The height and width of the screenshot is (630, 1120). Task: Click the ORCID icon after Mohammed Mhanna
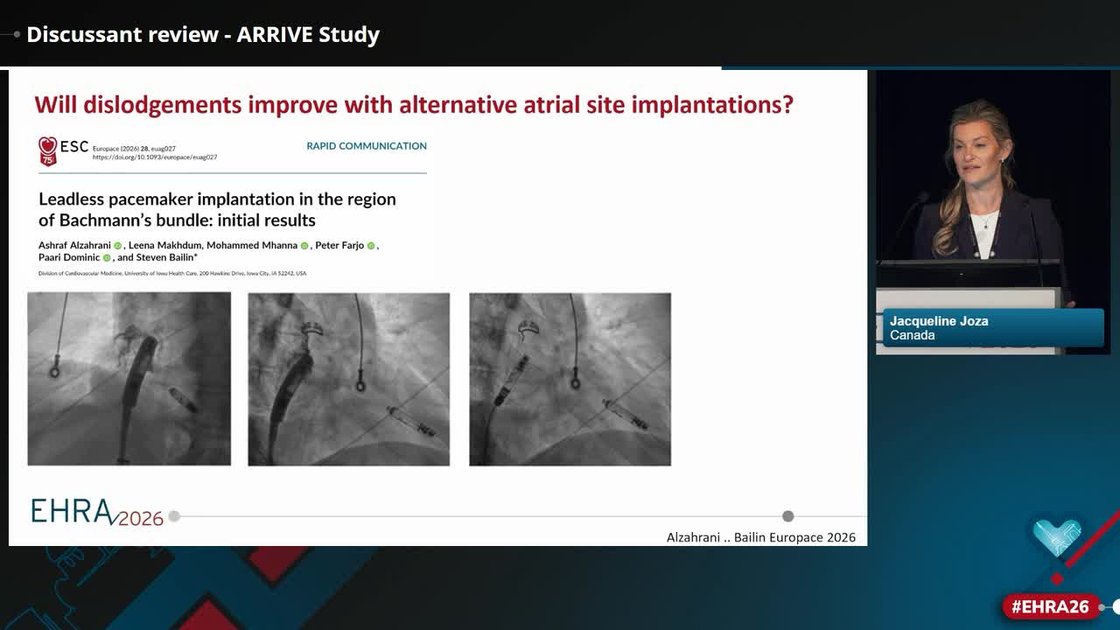304,246
